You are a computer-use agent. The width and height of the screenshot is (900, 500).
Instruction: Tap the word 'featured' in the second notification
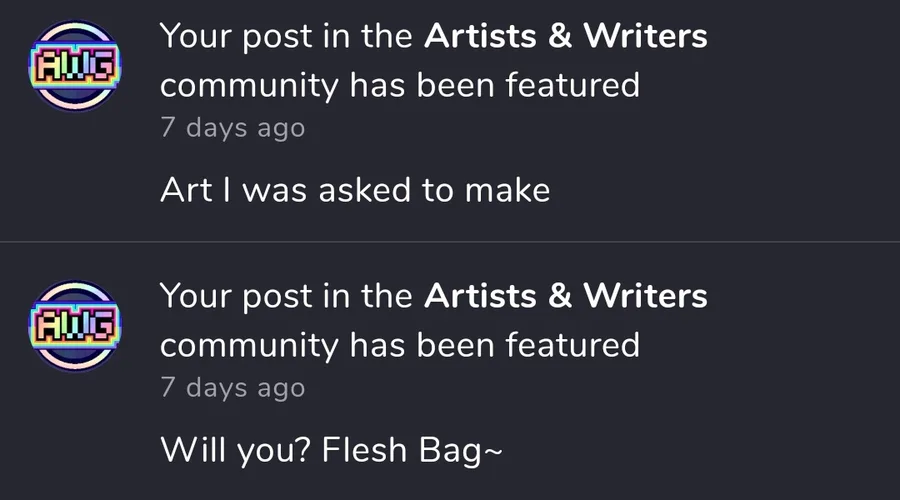click(x=572, y=345)
